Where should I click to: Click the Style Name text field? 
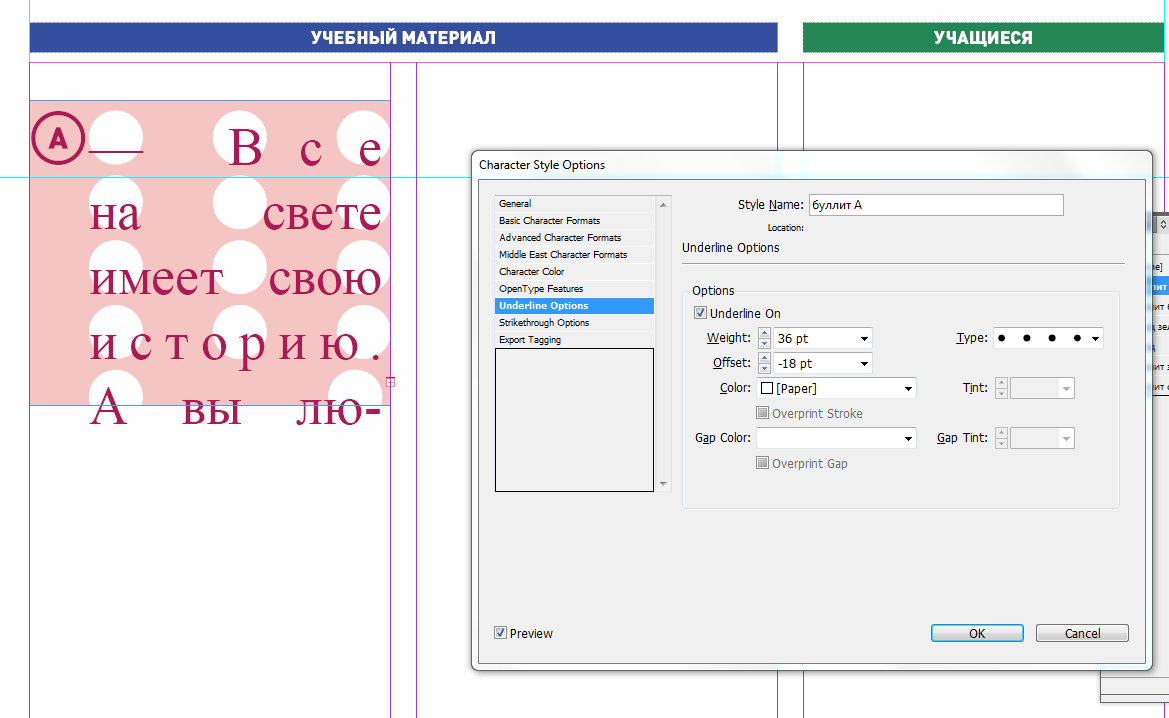tap(936, 205)
